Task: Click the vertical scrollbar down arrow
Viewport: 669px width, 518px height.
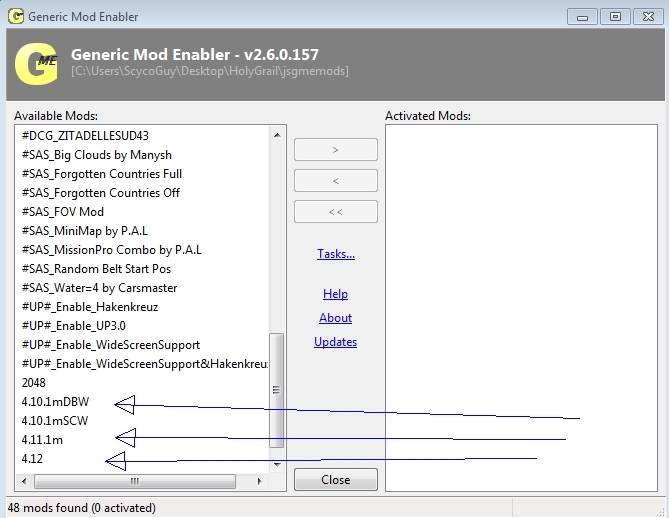Action: point(277,465)
